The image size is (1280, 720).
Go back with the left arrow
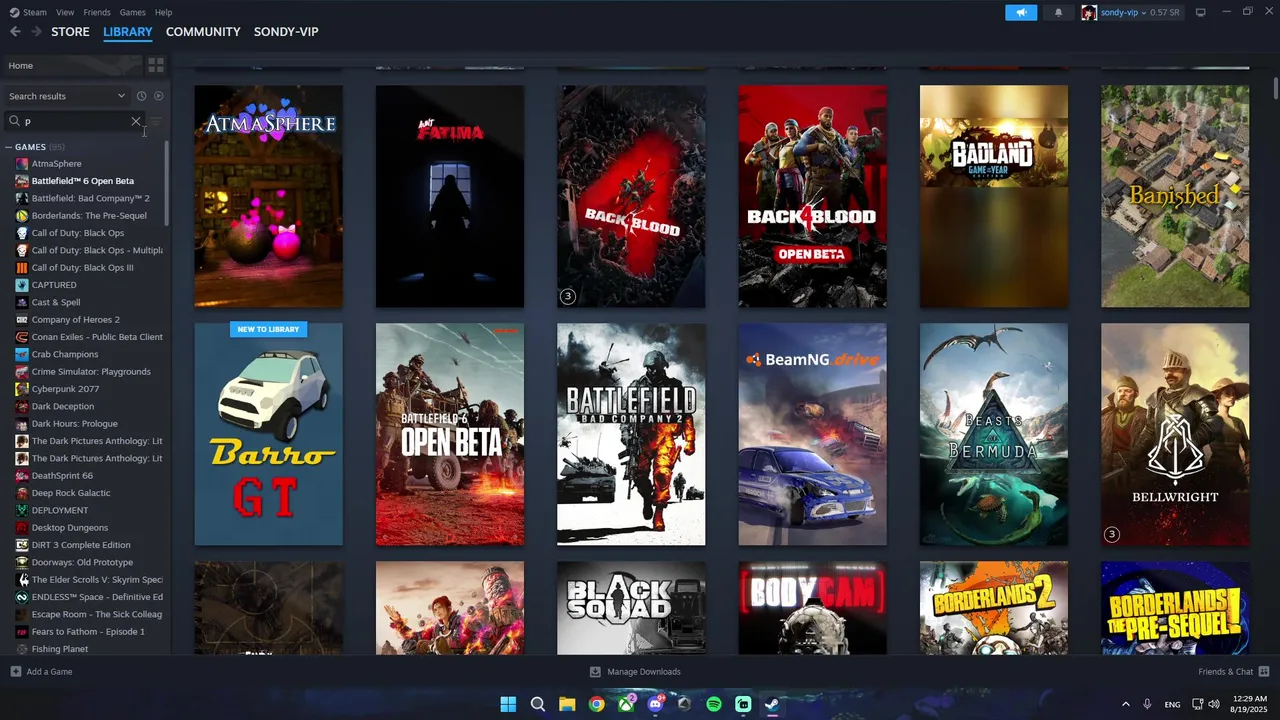(15, 32)
